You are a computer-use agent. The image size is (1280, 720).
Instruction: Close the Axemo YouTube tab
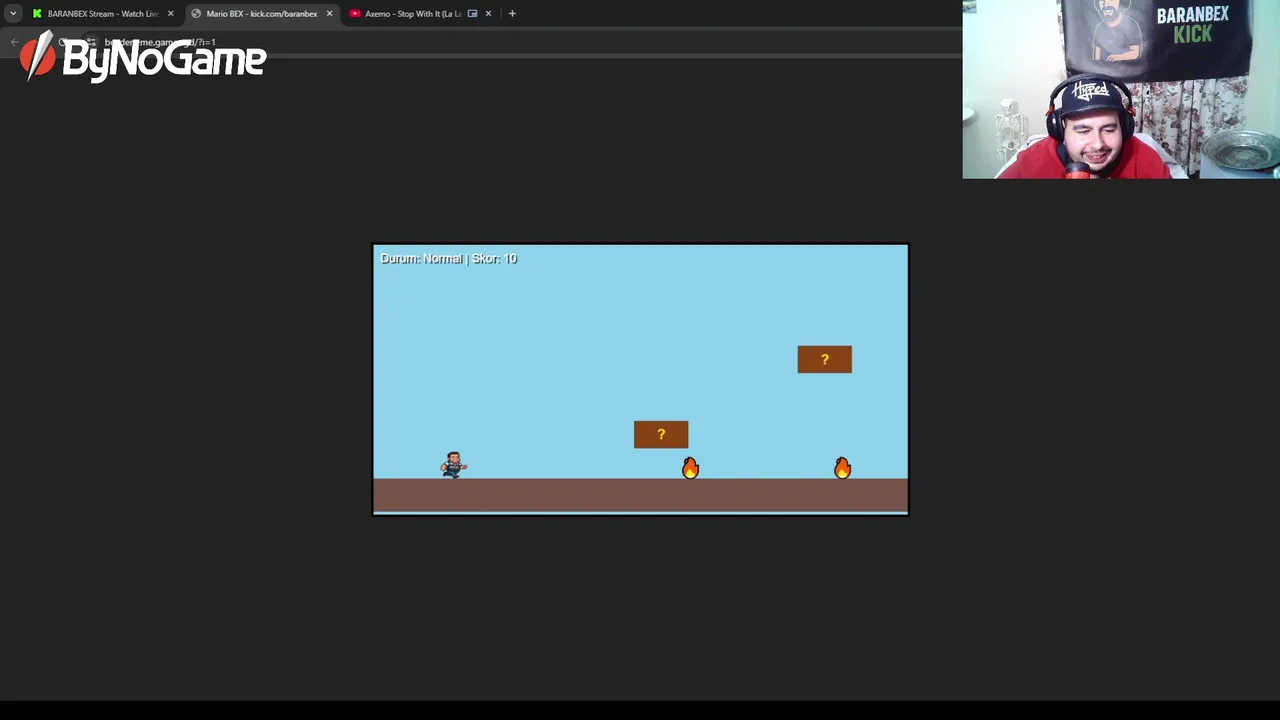488,14
